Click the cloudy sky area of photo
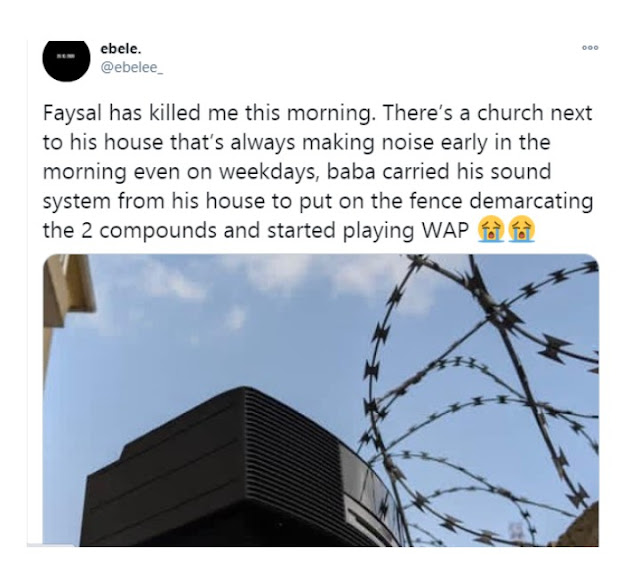Screen dimensions: 640x565 [x=229, y=310]
